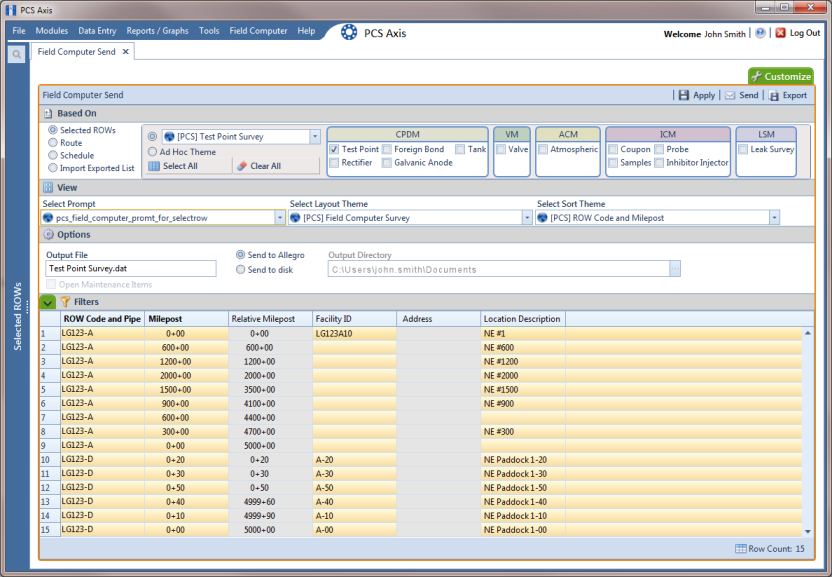Viewport: 832px width, 577px height.
Task: Click the Customize wrench icon
Action: 757,76
